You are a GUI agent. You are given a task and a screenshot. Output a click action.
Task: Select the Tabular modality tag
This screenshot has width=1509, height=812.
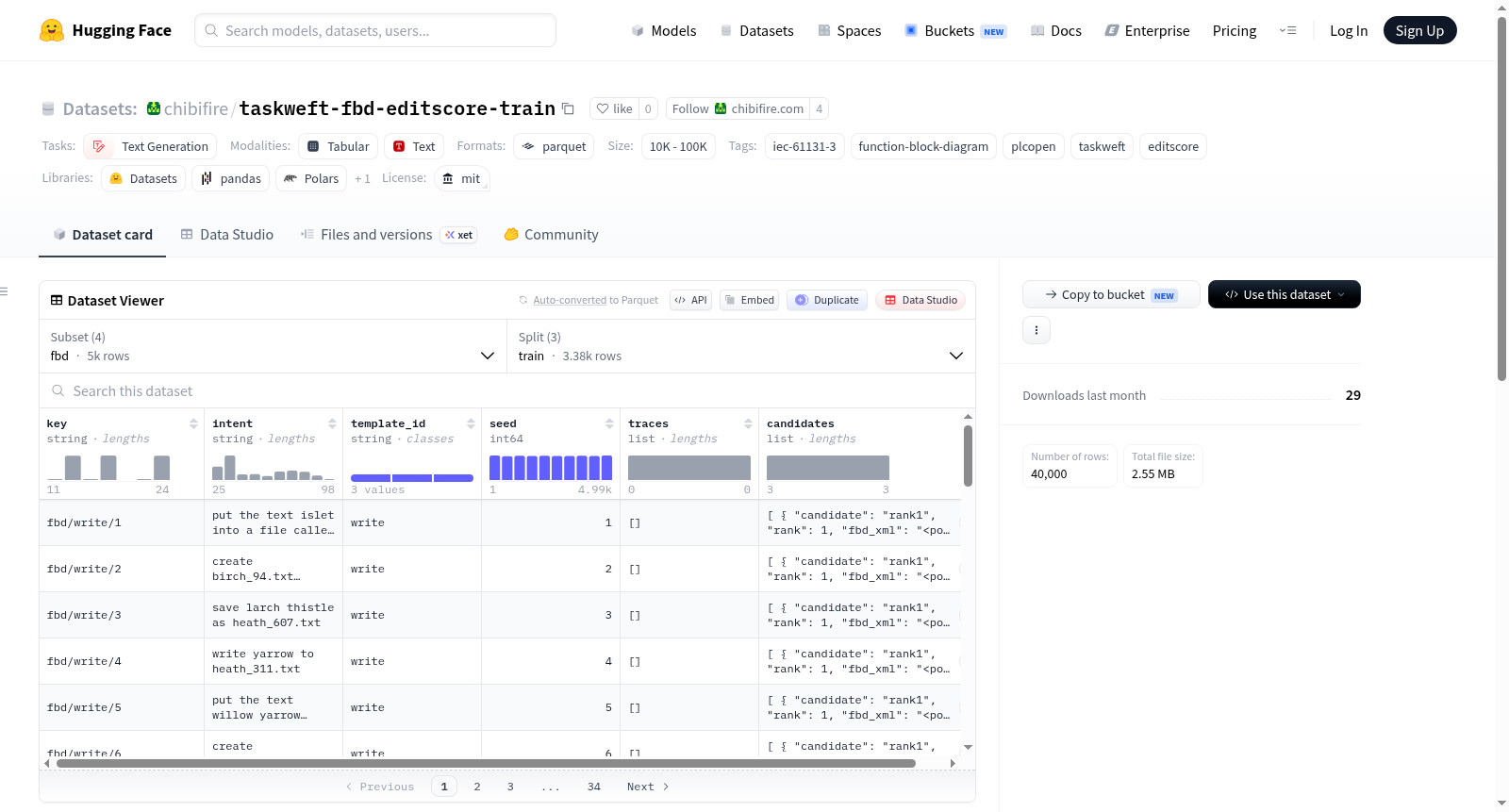339,146
